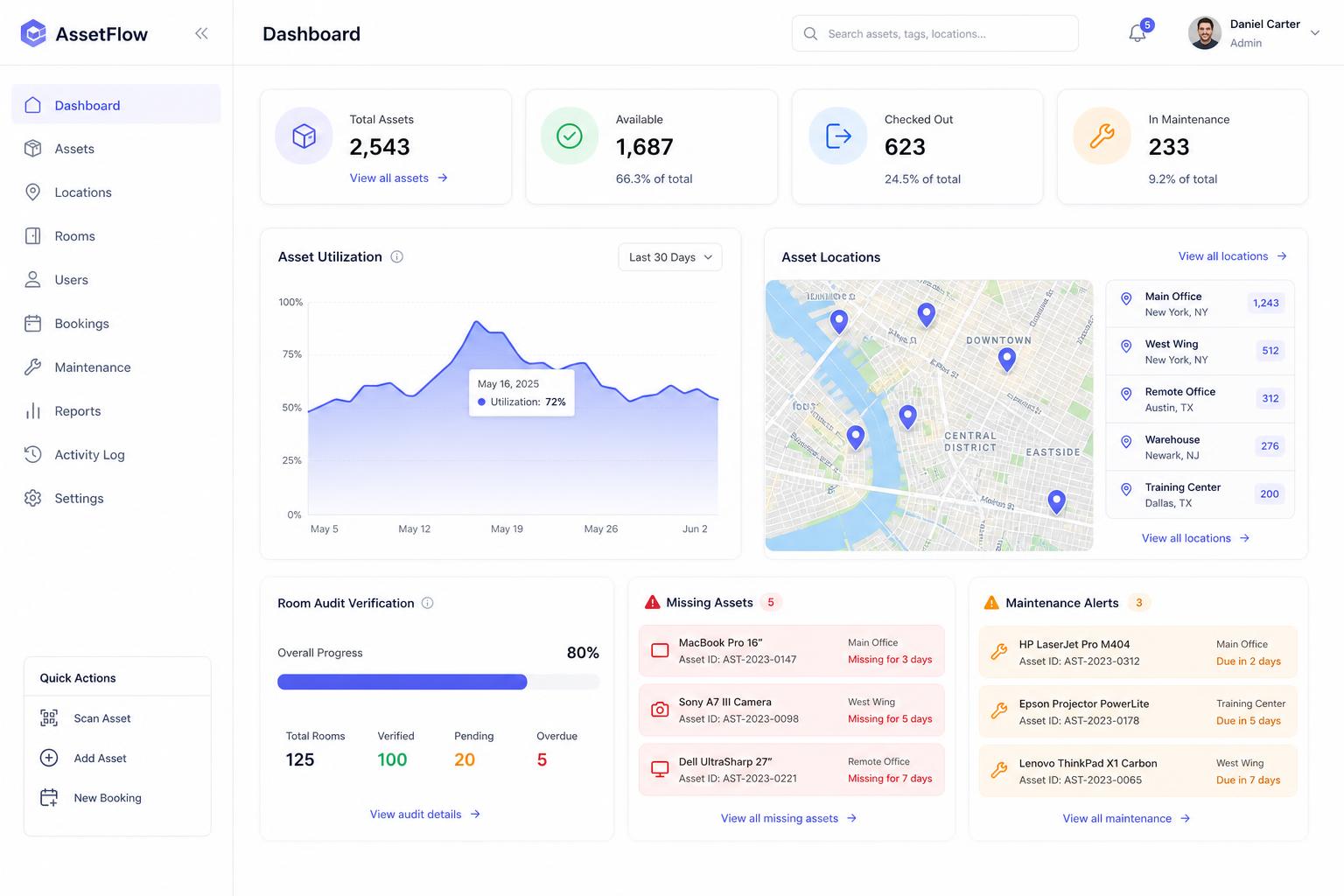Select the Training Center Dallas row
The height and width of the screenshot is (896, 1344).
(x=1200, y=494)
